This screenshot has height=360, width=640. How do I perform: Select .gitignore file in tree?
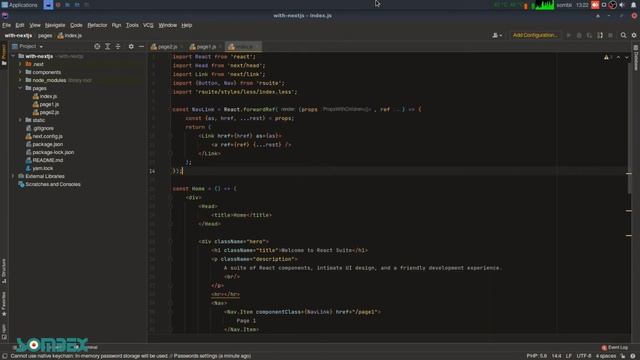click(x=40, y=128)
